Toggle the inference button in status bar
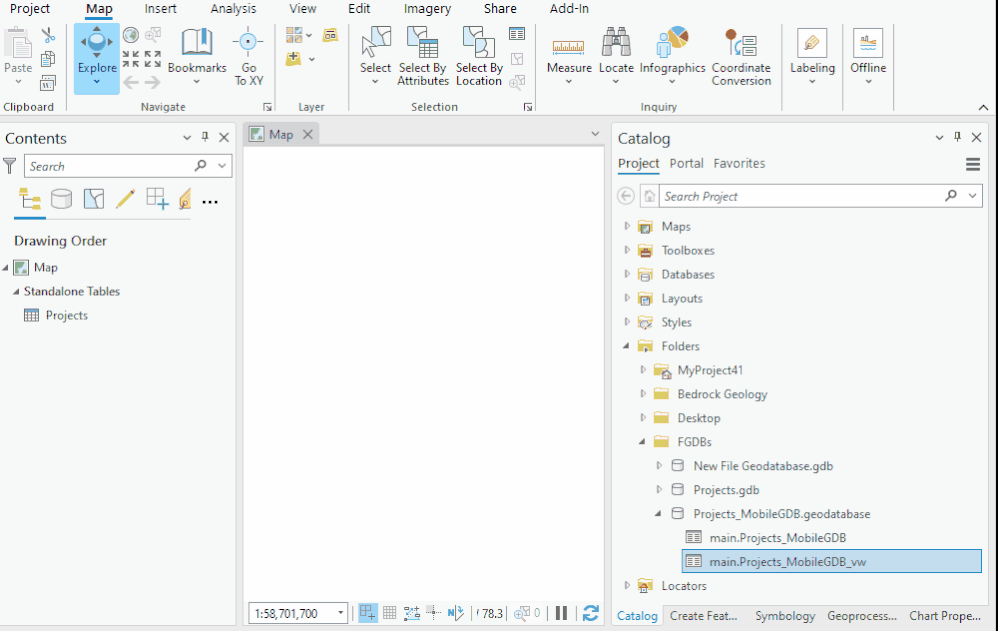998x631 pixels. click(x=433, y=613)
